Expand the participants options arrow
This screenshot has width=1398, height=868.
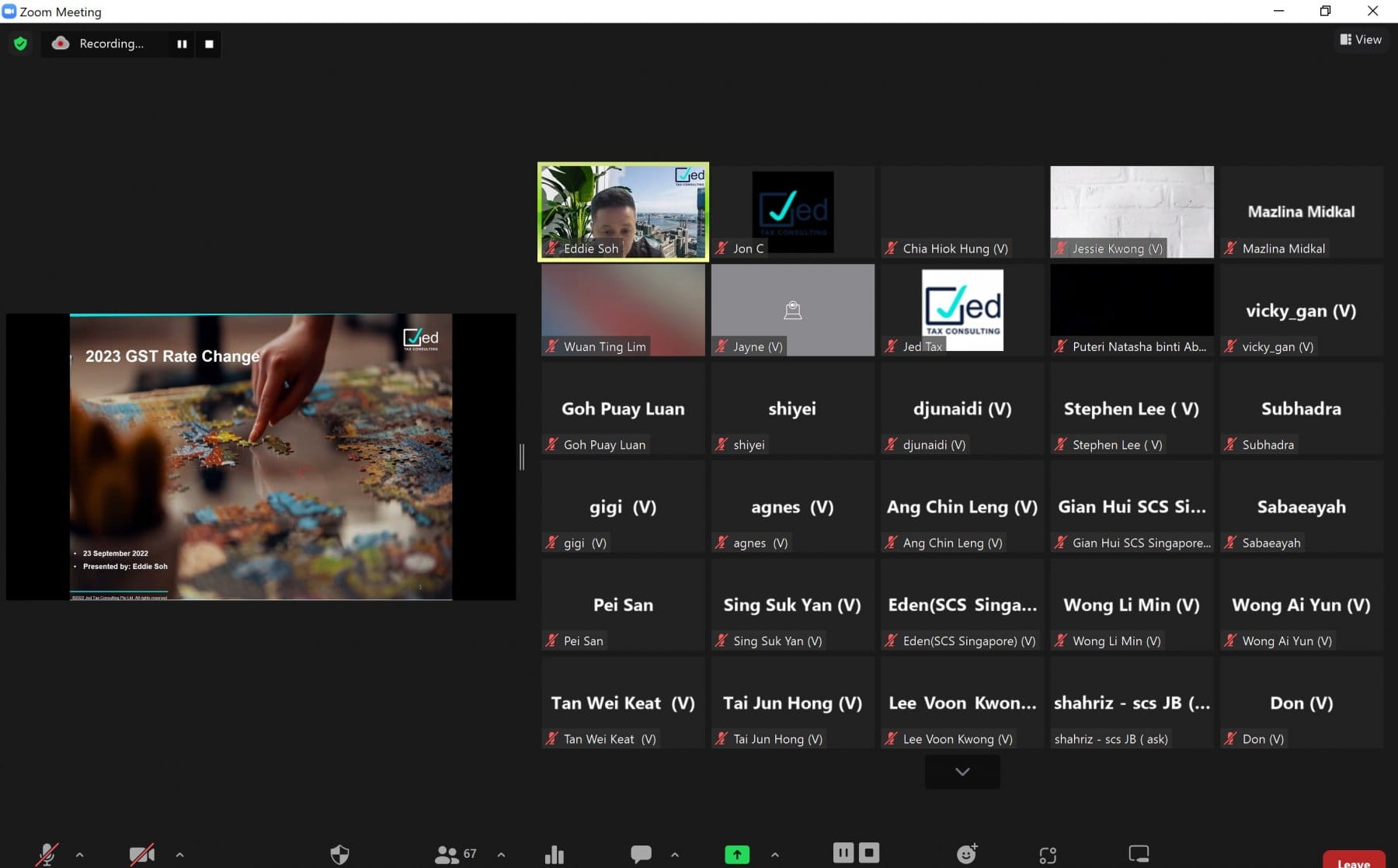(x=501, y=854)
